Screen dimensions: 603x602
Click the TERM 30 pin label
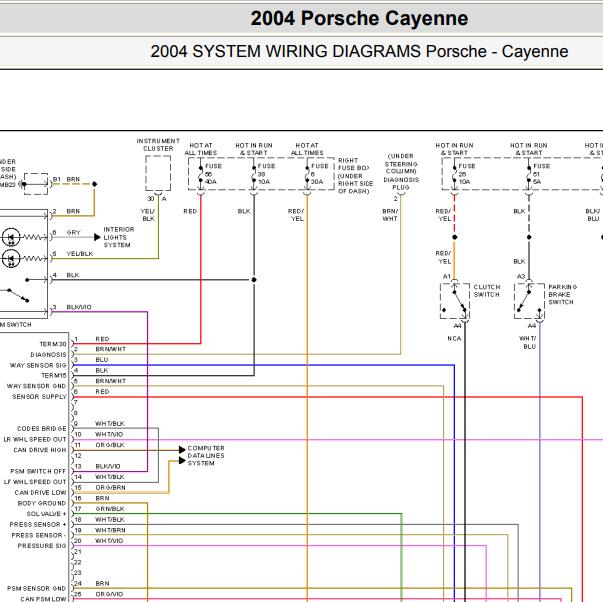53,344
